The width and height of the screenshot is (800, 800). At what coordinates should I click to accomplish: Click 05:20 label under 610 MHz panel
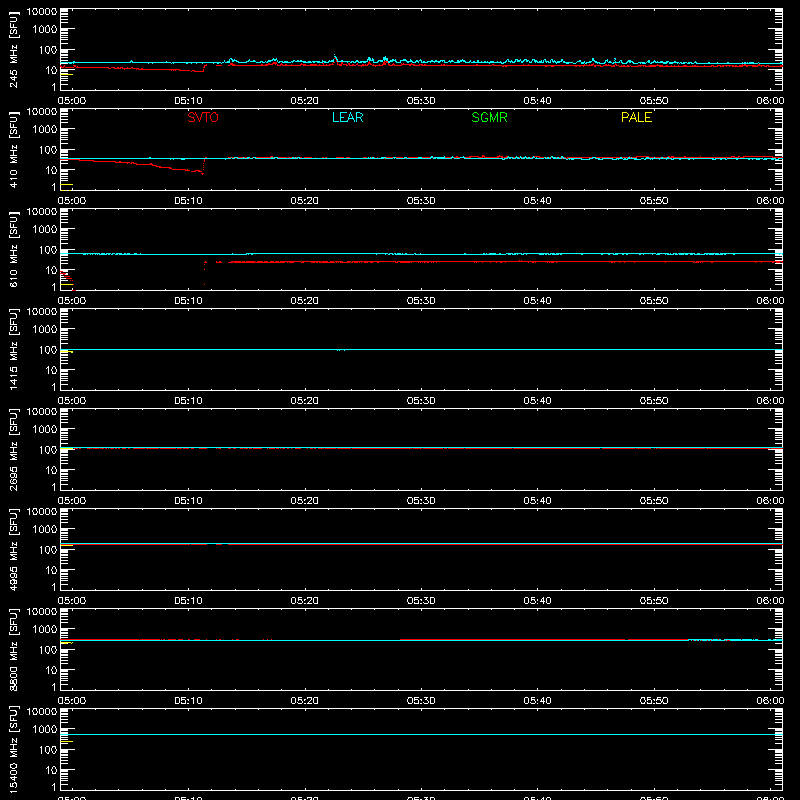[305, 301]
